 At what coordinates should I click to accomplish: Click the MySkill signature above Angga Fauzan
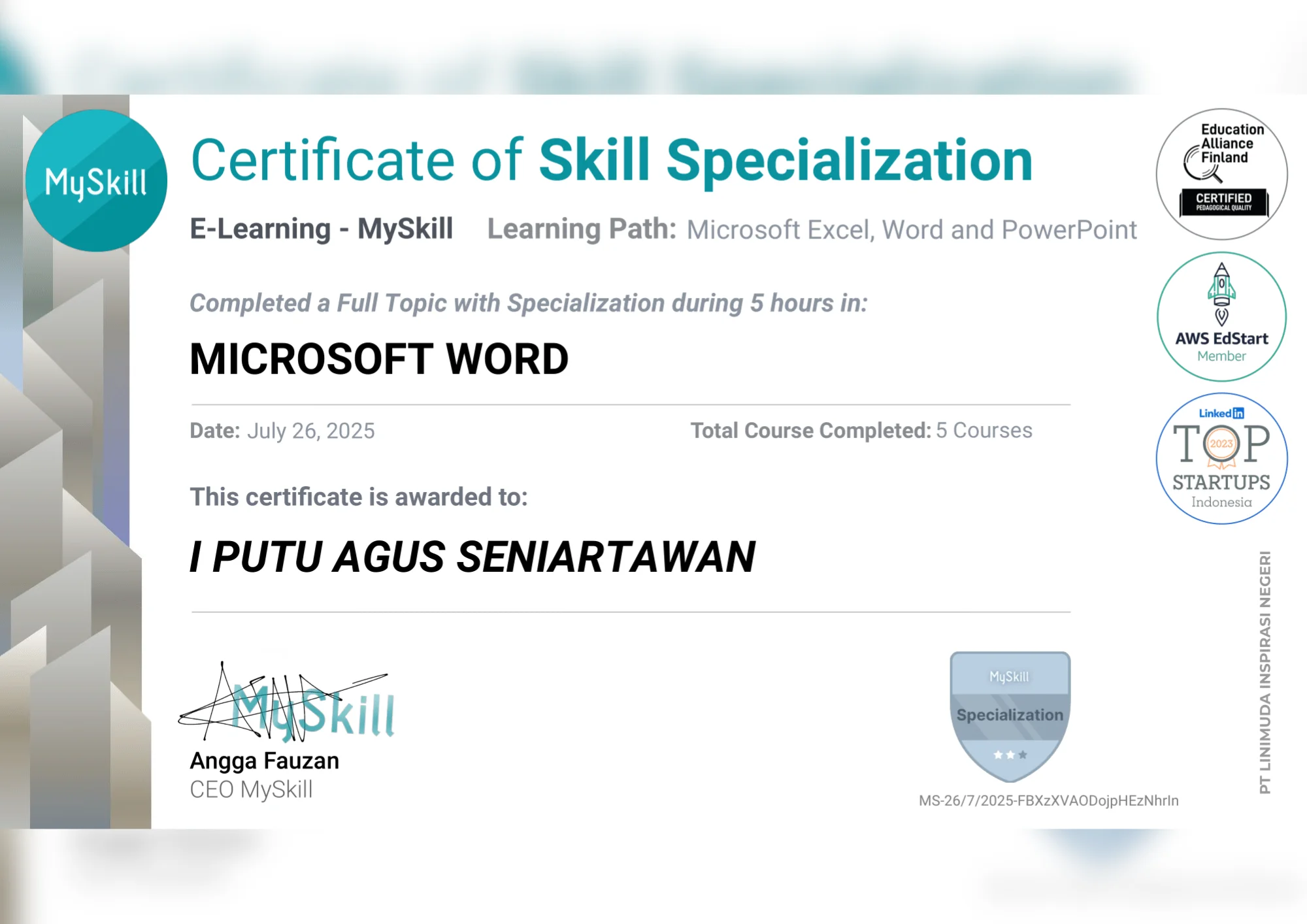[287, 702]
